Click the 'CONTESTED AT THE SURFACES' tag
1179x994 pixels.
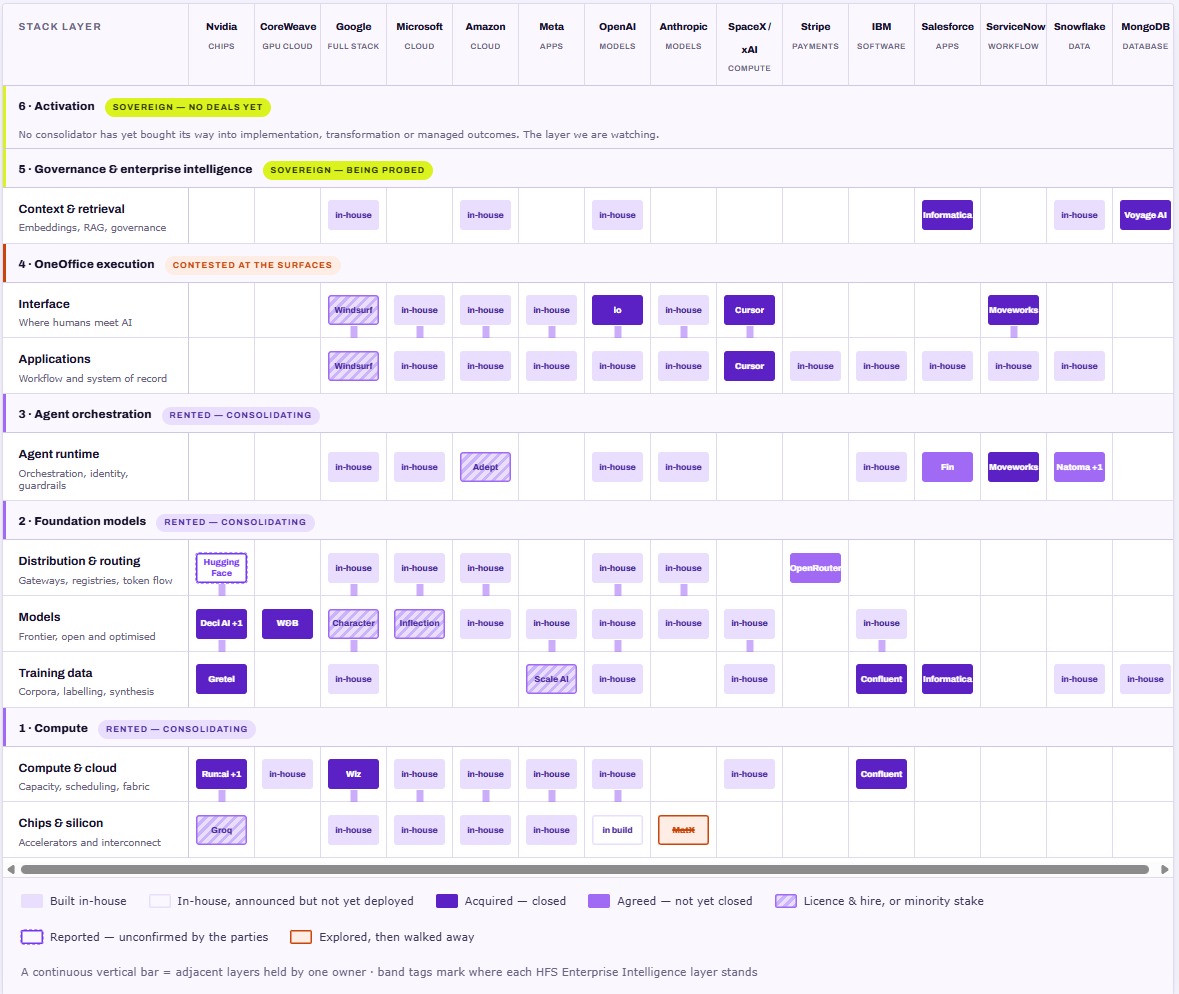coord(252,265)
